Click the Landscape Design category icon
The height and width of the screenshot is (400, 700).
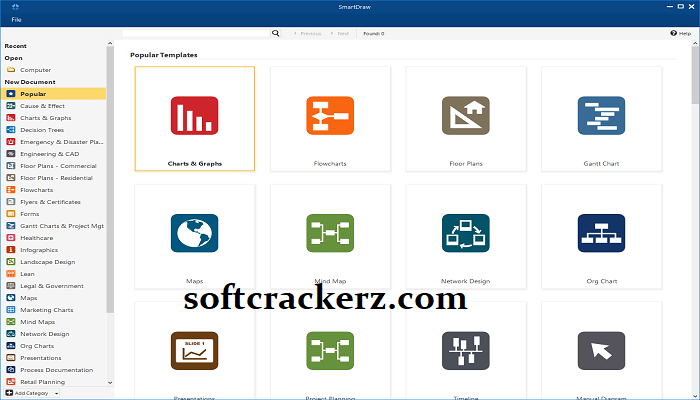11,262
